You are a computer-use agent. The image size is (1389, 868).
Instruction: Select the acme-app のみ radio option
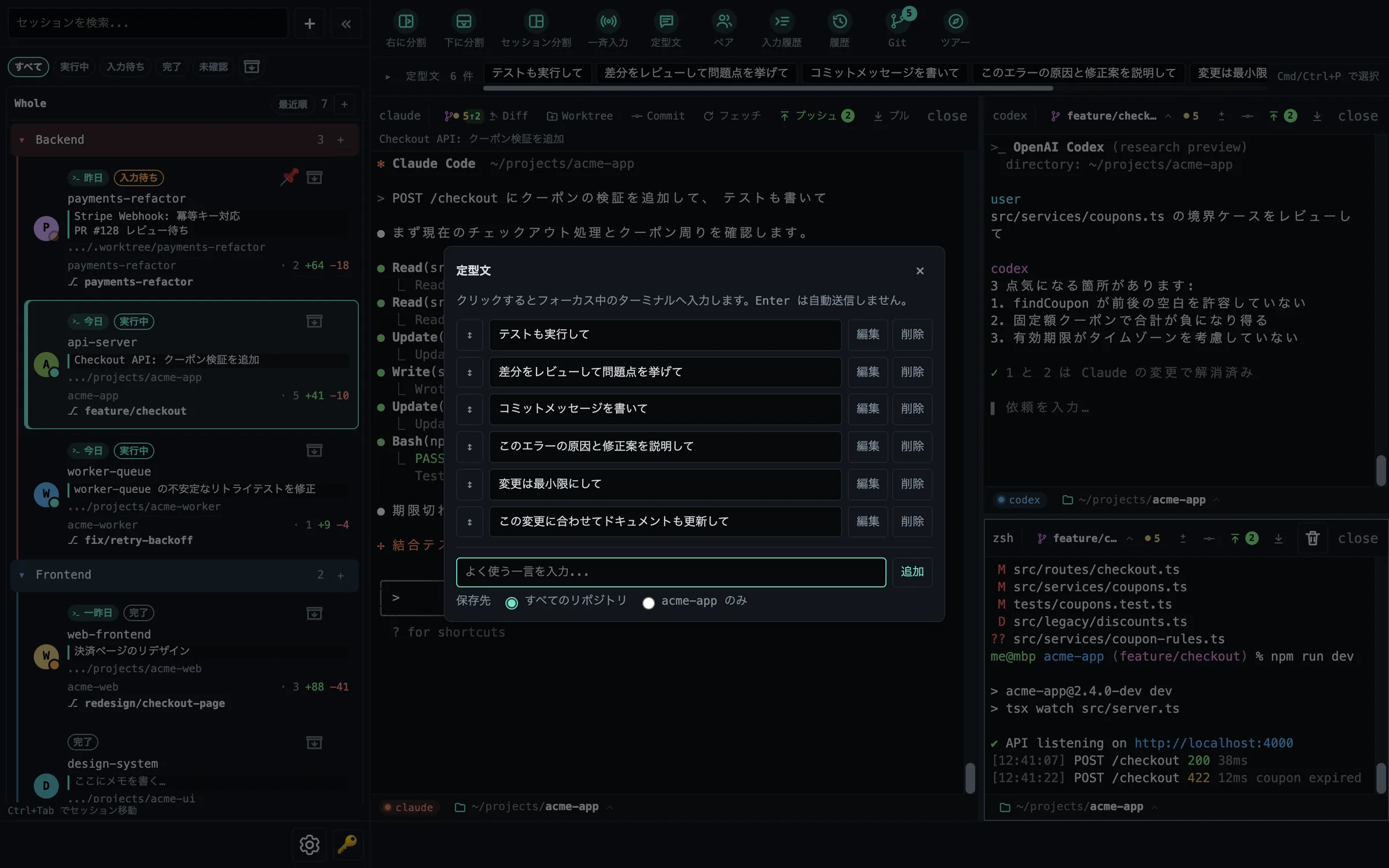tap(648, 603)
